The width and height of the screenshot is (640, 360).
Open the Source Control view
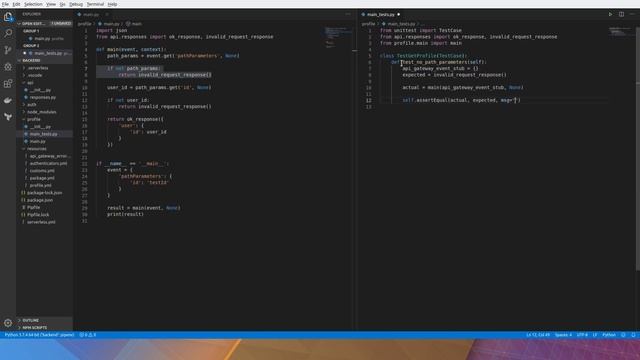8,50
